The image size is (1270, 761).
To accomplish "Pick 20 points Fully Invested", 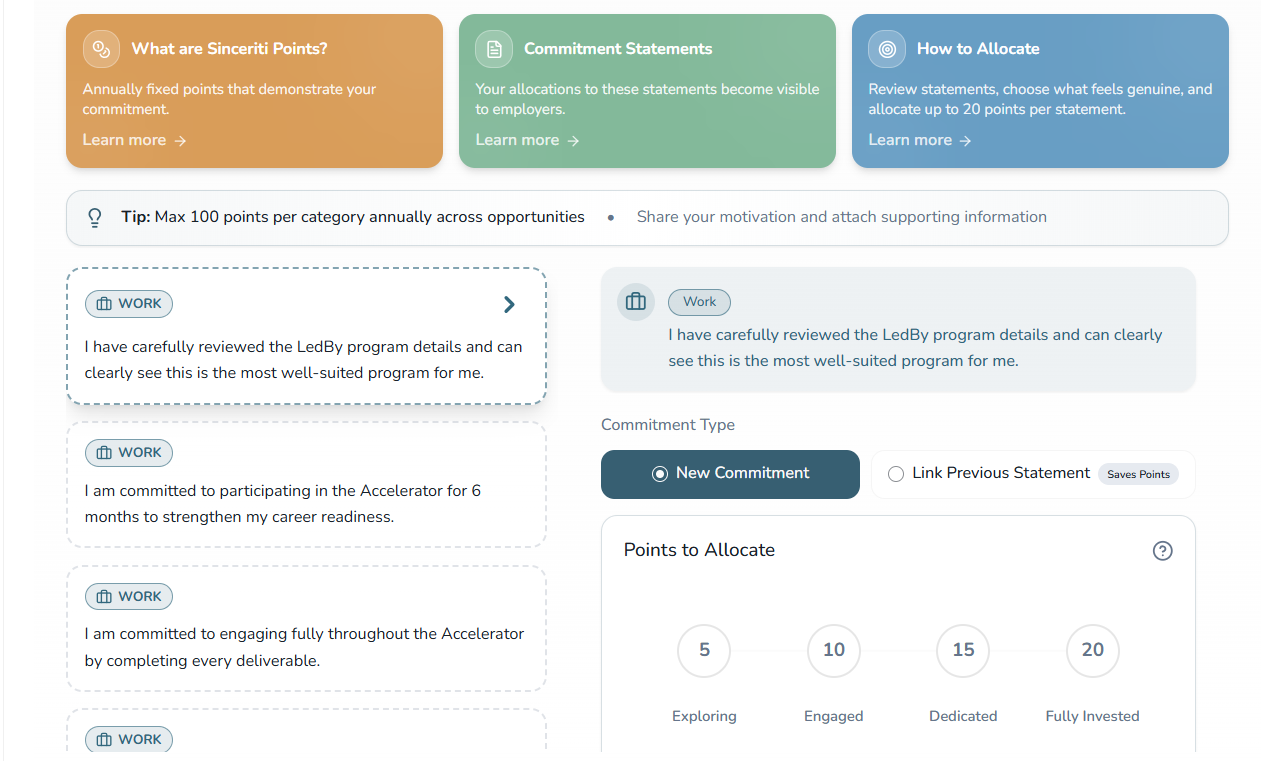I will (x=1092, y=651).
